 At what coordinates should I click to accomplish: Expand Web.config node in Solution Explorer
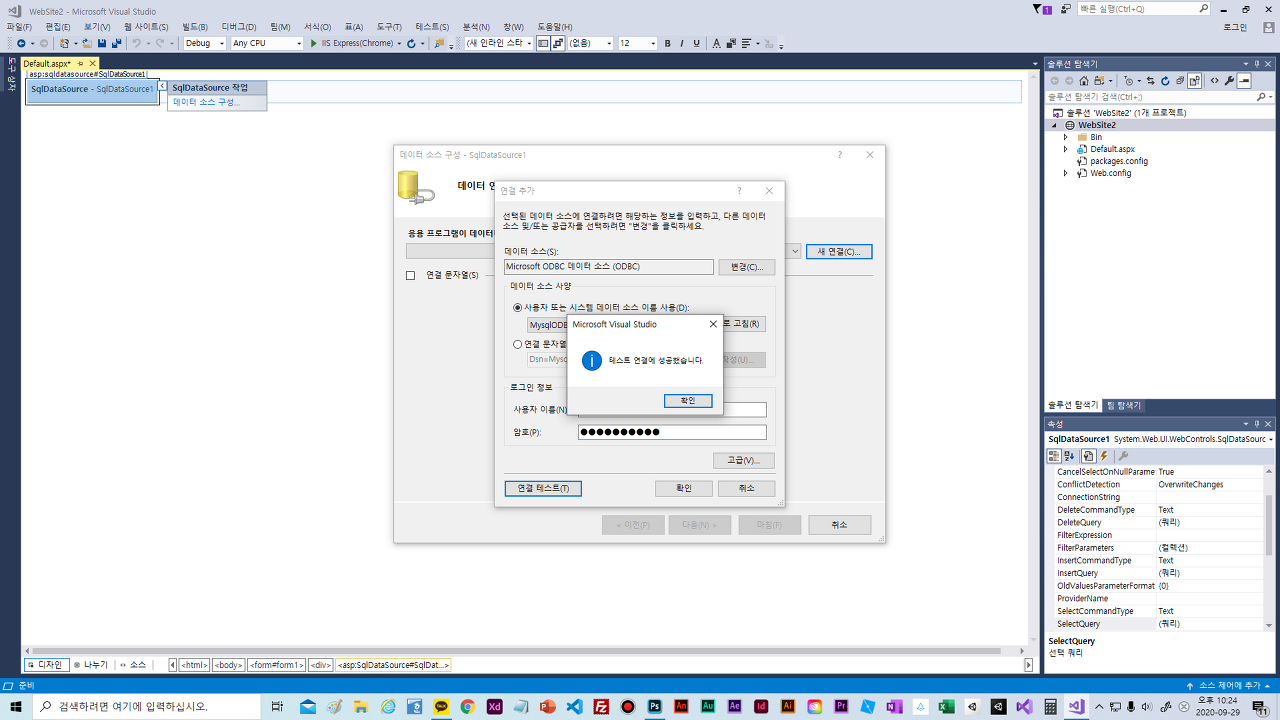point(1066,173)
